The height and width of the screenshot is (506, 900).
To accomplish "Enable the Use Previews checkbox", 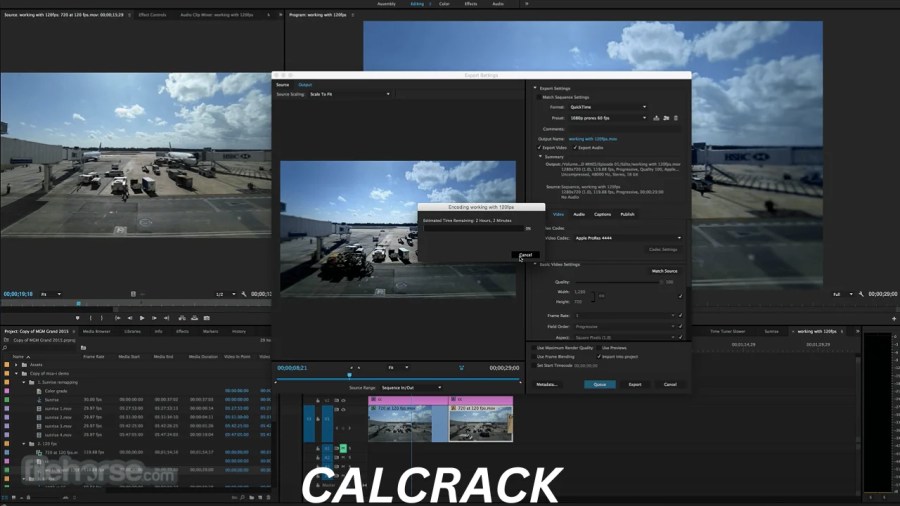I will (x=599, y=348).
